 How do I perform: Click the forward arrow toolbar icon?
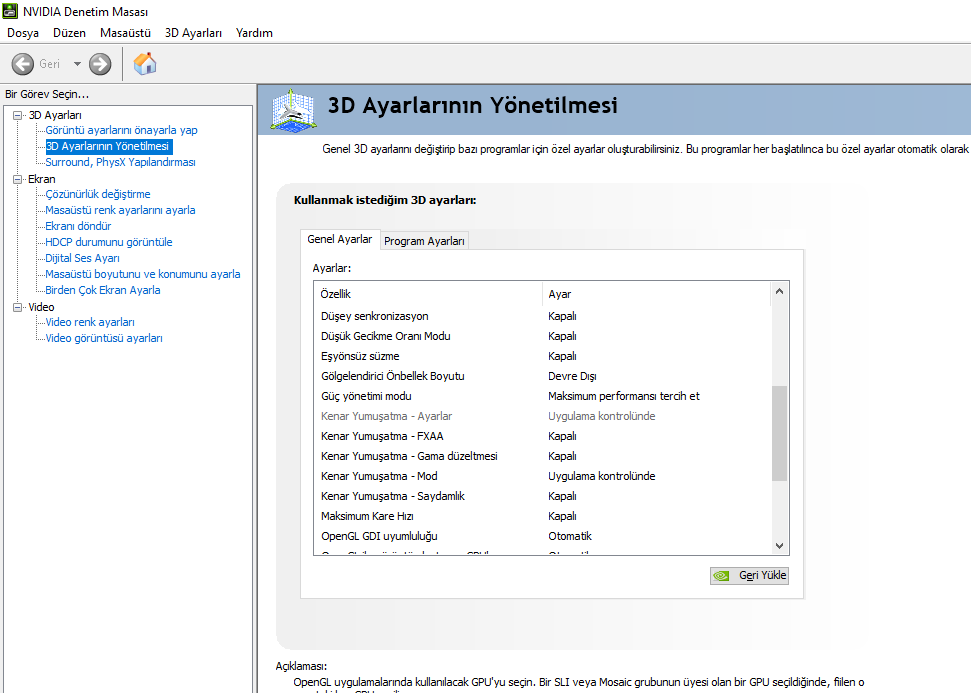100,64
